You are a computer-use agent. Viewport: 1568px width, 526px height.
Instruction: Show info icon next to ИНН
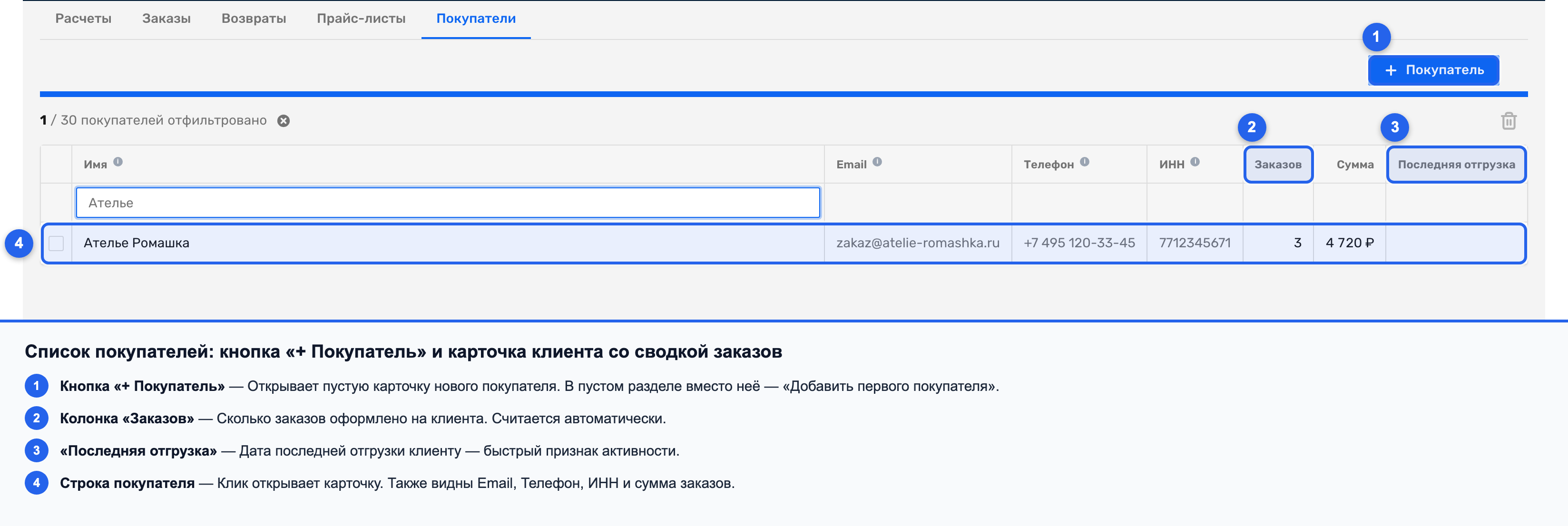point(1195,162)
